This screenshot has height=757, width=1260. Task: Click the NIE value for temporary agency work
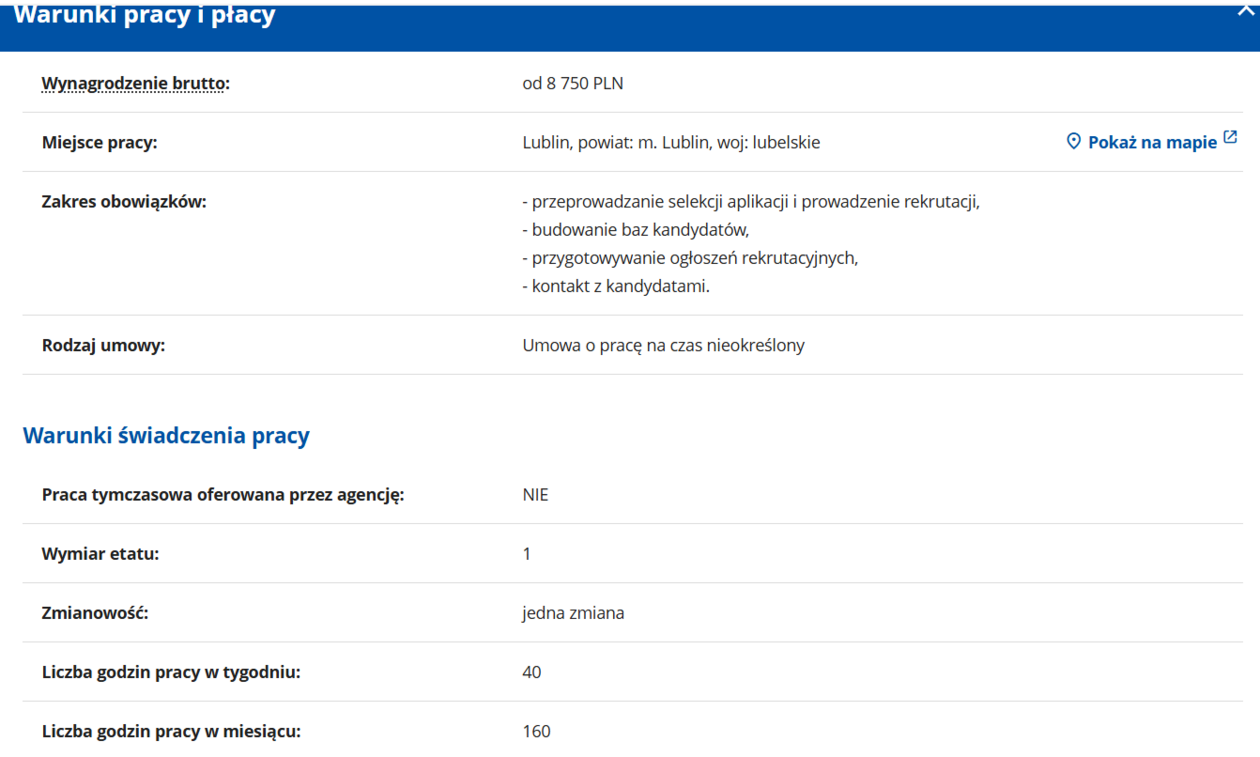click(x=535, y=494)
